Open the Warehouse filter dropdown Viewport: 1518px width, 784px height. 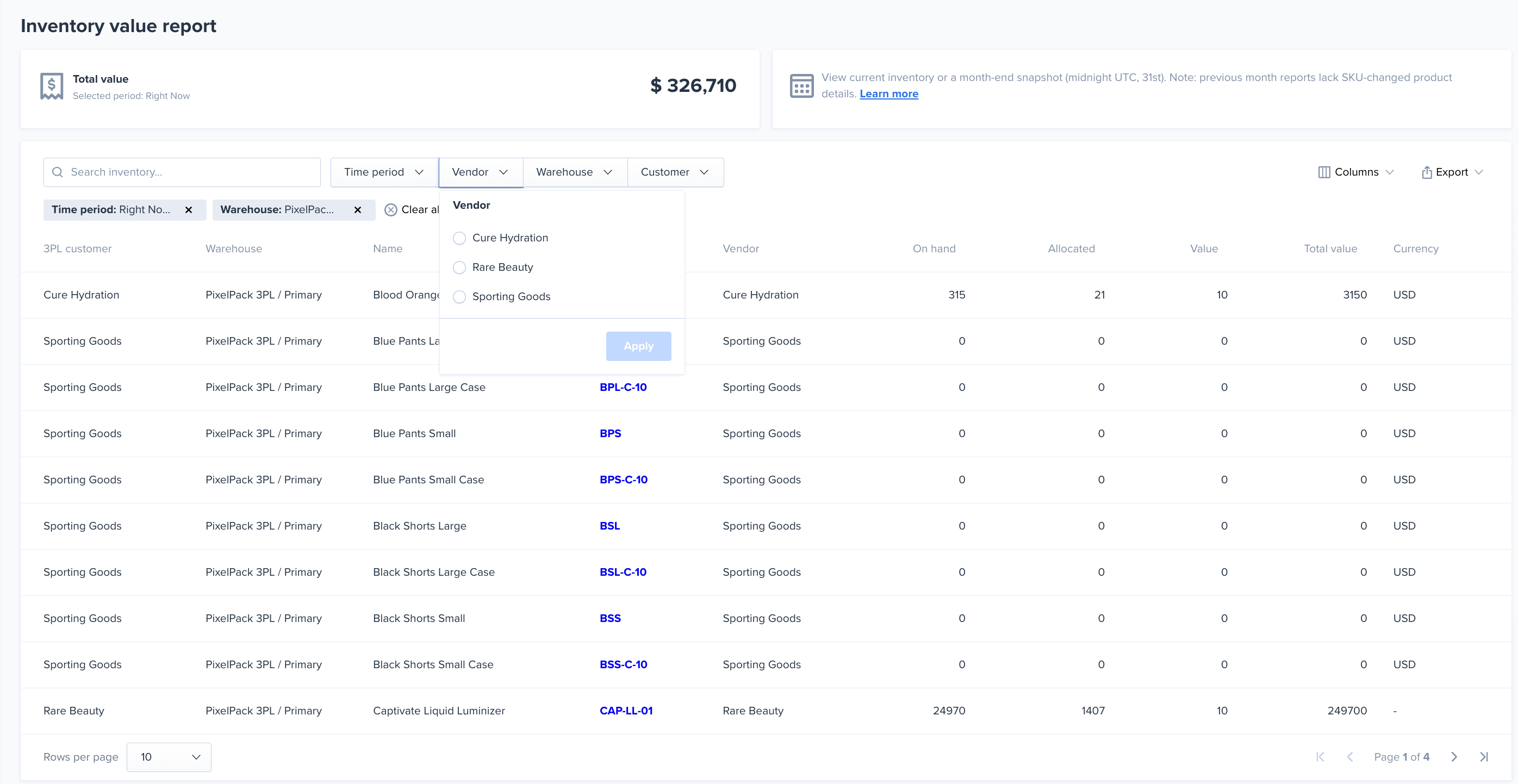click(574, 172)
